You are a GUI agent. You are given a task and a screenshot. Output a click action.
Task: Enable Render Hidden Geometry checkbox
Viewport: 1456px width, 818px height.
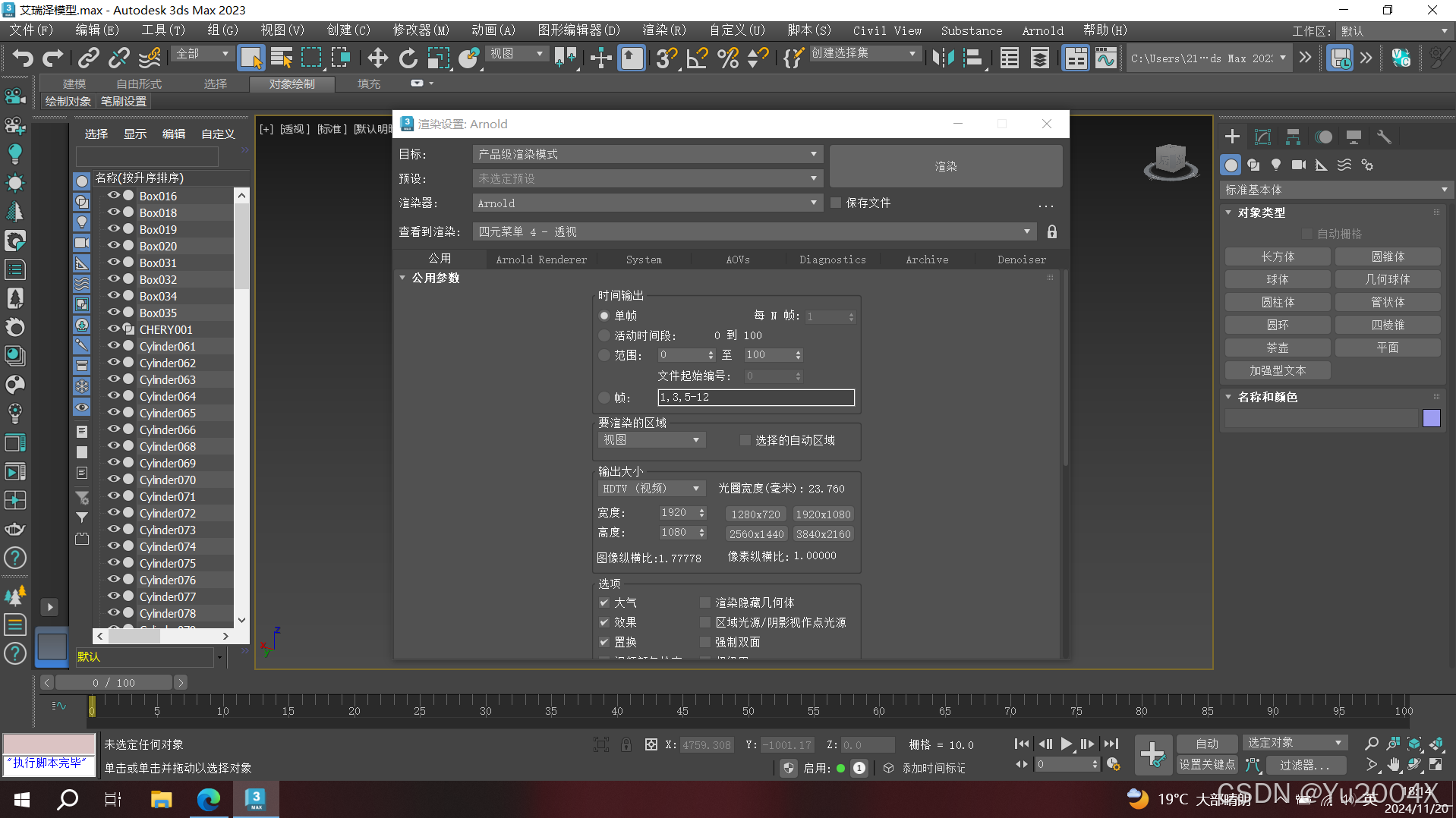click(x=705, y=602)
